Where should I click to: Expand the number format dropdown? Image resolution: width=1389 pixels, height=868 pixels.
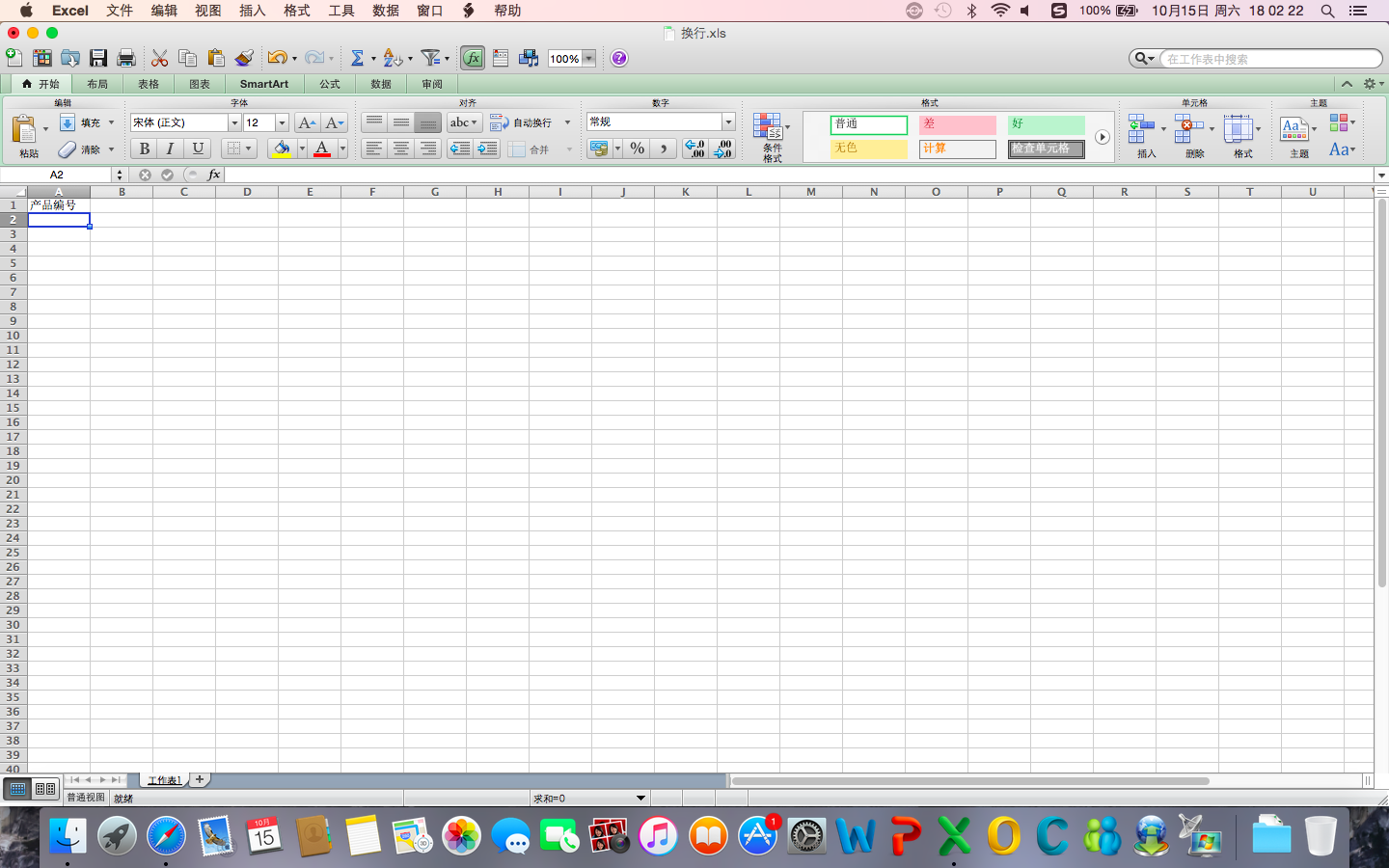(x=728, y=122)
